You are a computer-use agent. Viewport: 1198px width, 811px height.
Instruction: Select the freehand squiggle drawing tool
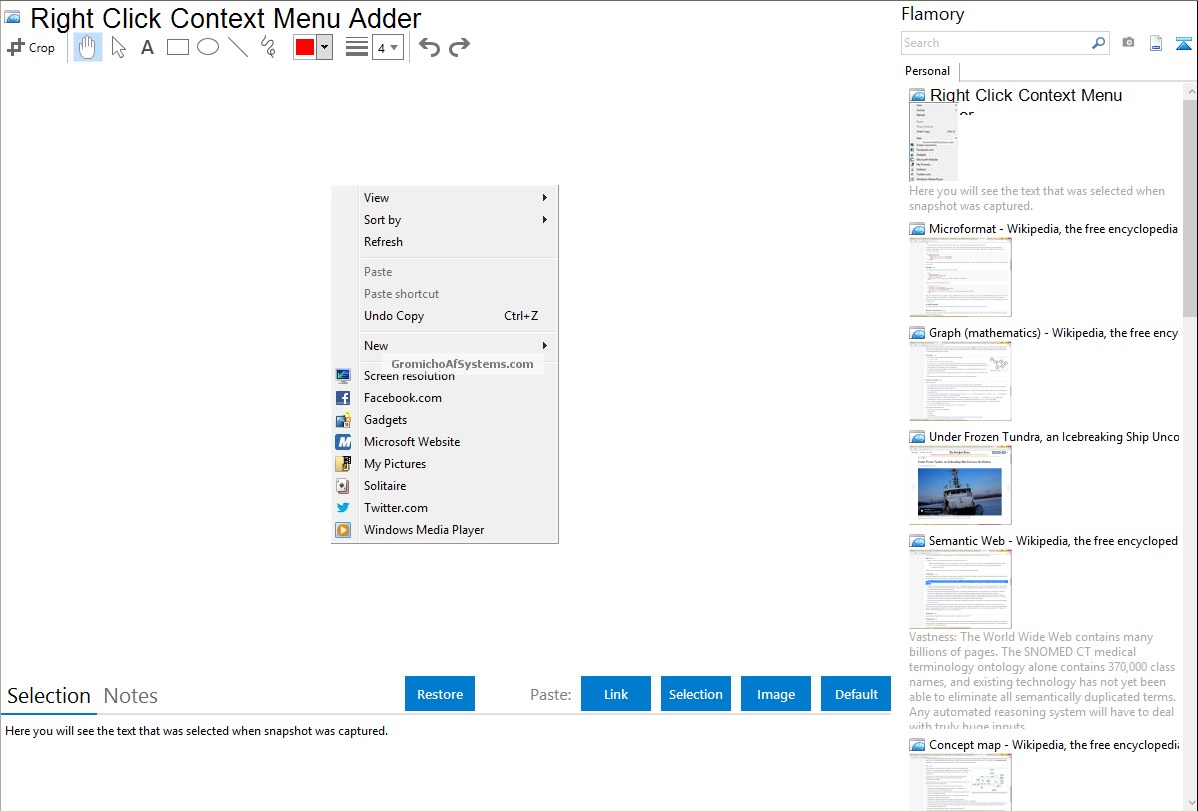click(268, 47)
